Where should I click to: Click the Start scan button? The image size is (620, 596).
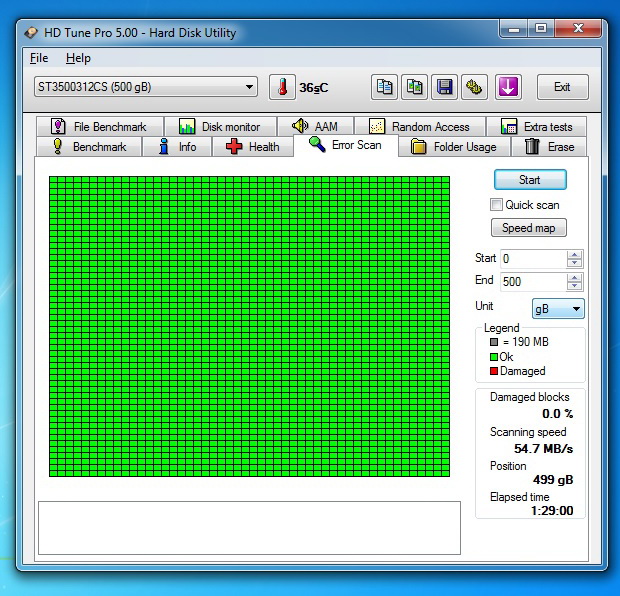click(x=530, y=180)
